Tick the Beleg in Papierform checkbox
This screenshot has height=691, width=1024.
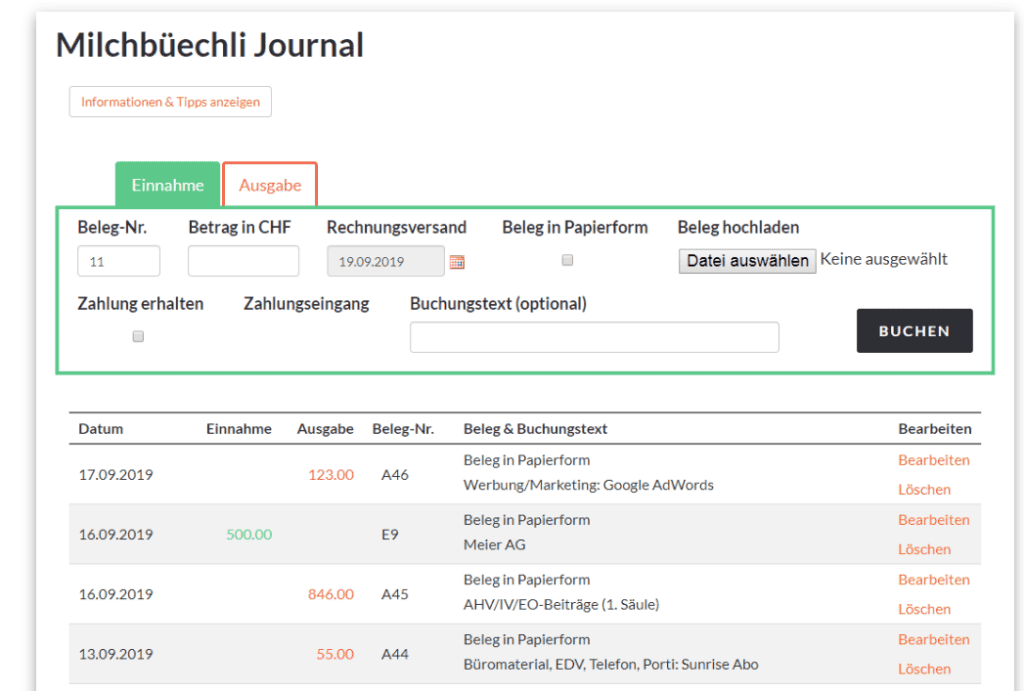pos(567,260)
